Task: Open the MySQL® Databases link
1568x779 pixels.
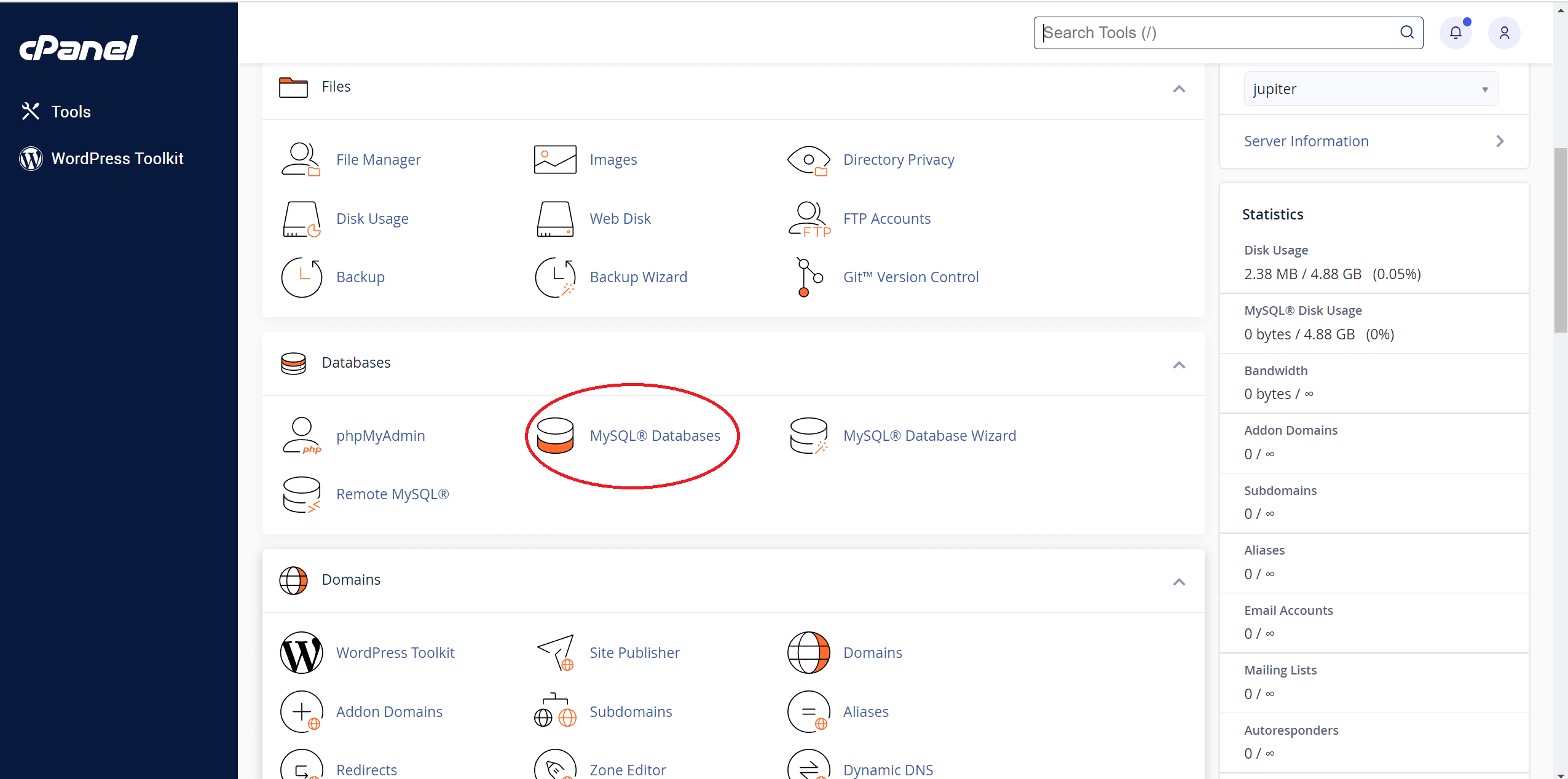Action: pyautogui.click(x=655, y=436)
